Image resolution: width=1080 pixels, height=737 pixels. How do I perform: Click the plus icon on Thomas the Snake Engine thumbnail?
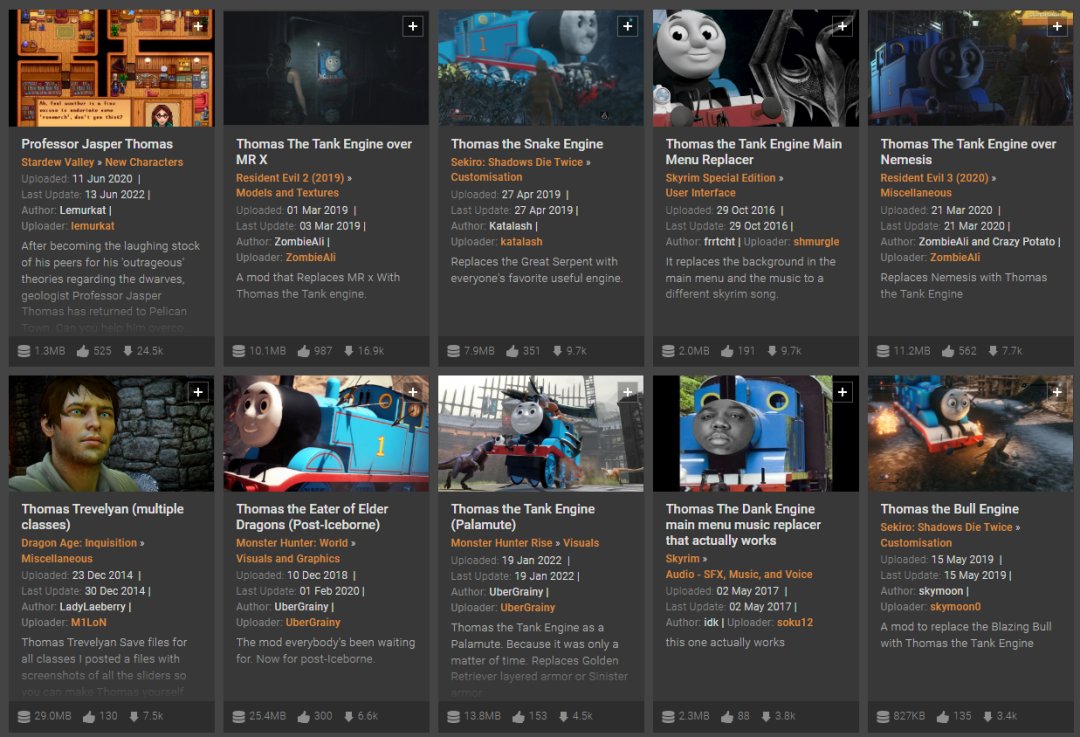[x=627, y=26]
